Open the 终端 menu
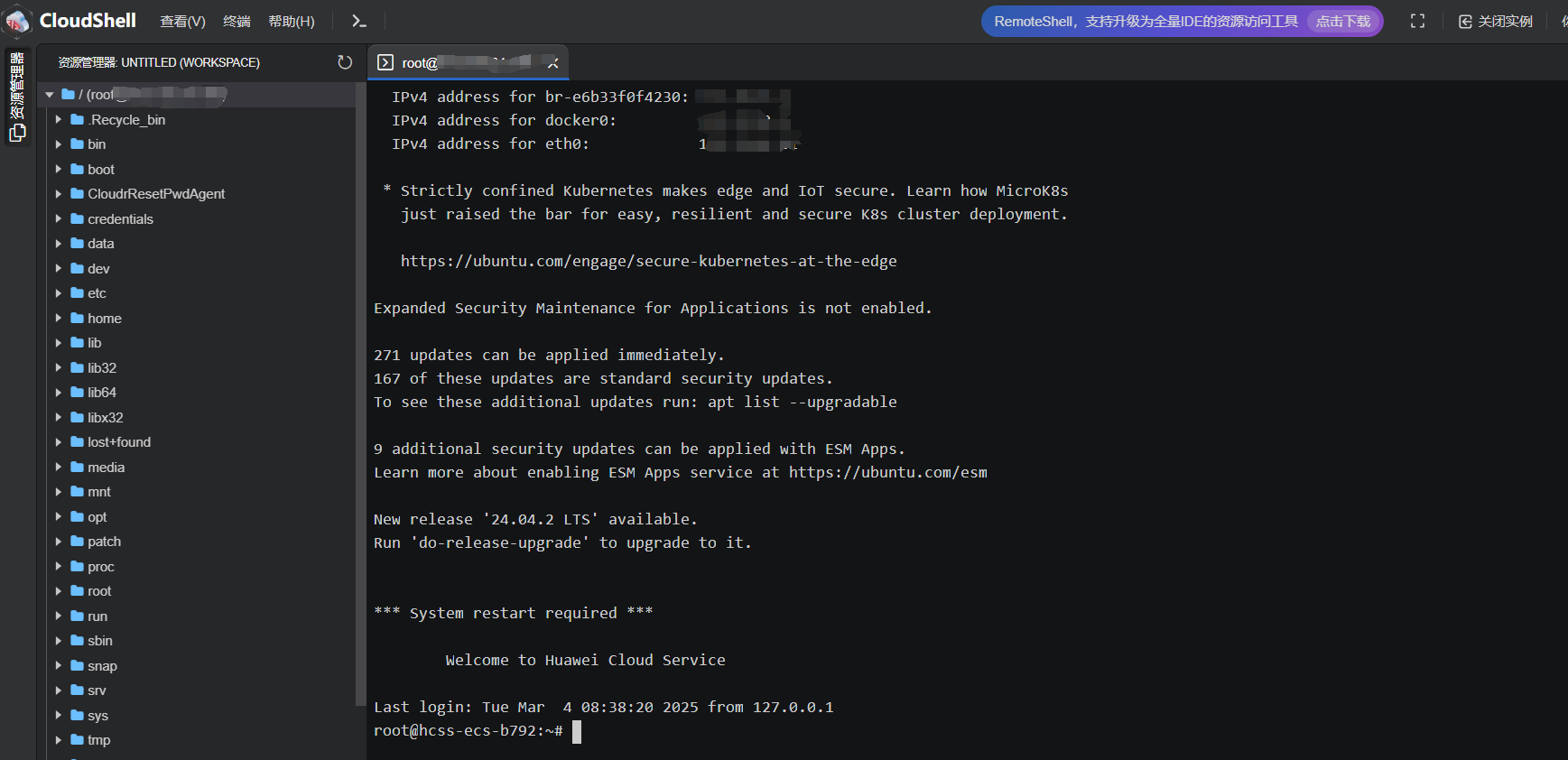The width and height of the screenshot is (1568, 760). [237, 21]
